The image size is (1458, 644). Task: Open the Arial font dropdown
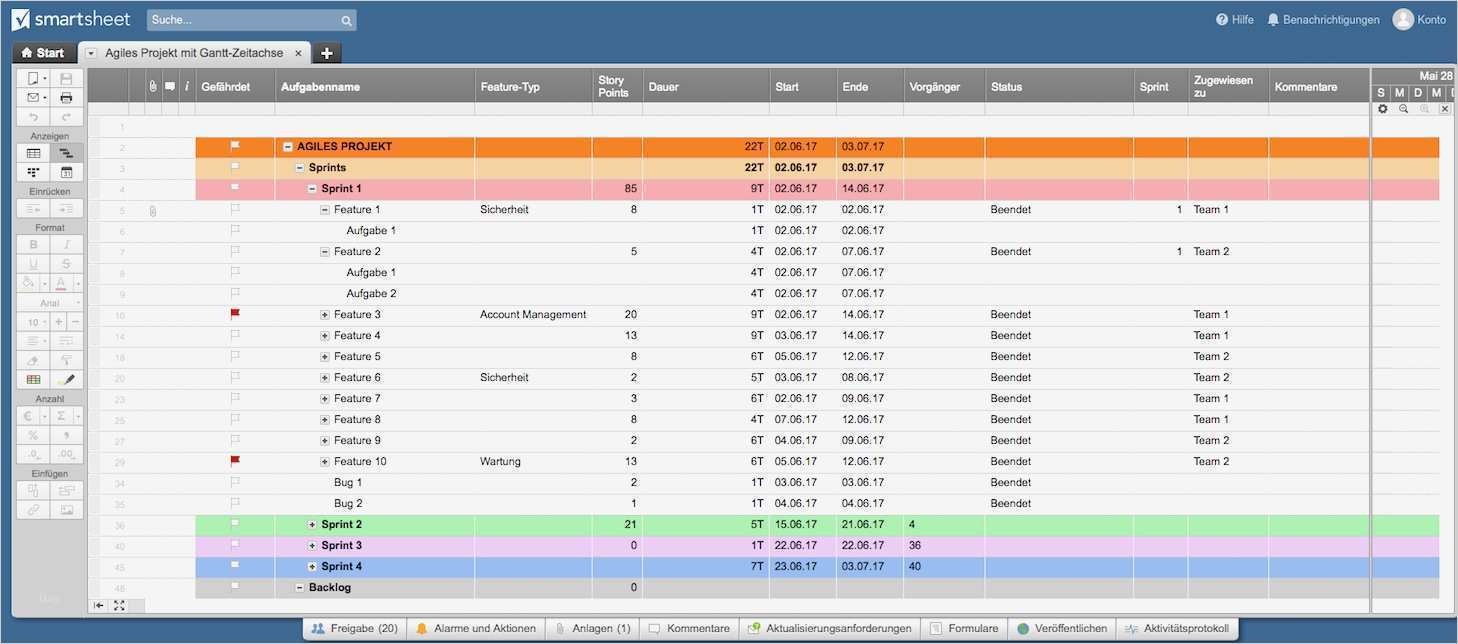click(x=50, y=303)
